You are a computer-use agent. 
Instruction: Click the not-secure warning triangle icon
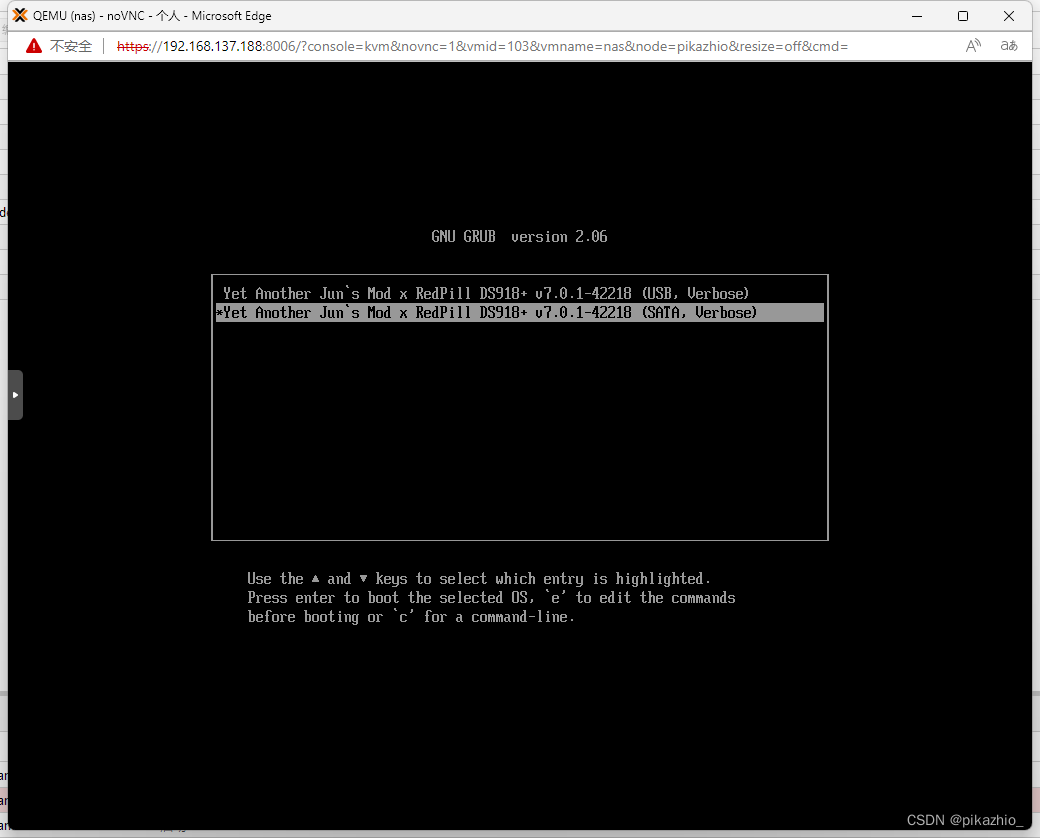tap(34, 46)
